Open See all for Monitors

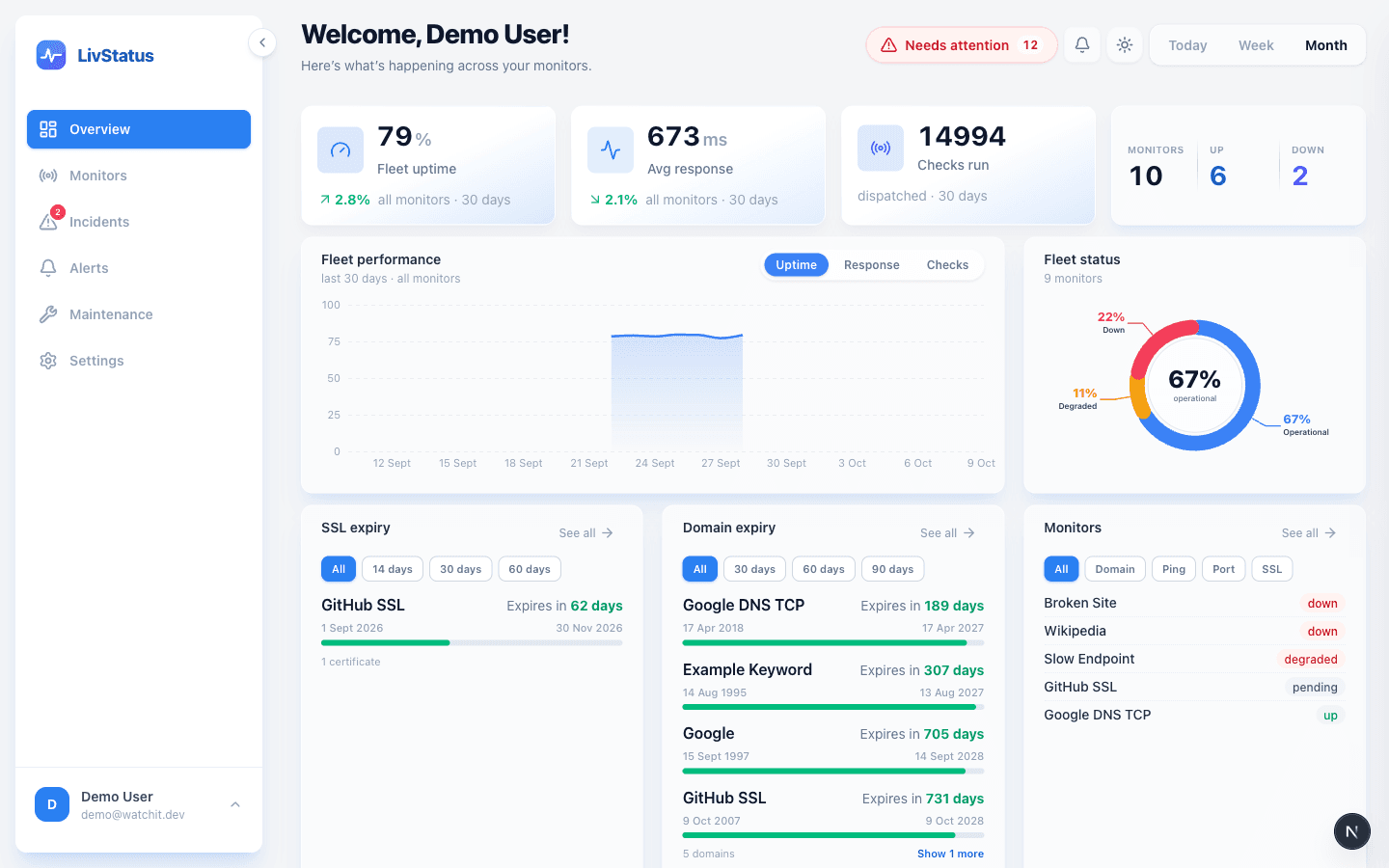[x=1309, y=533]
